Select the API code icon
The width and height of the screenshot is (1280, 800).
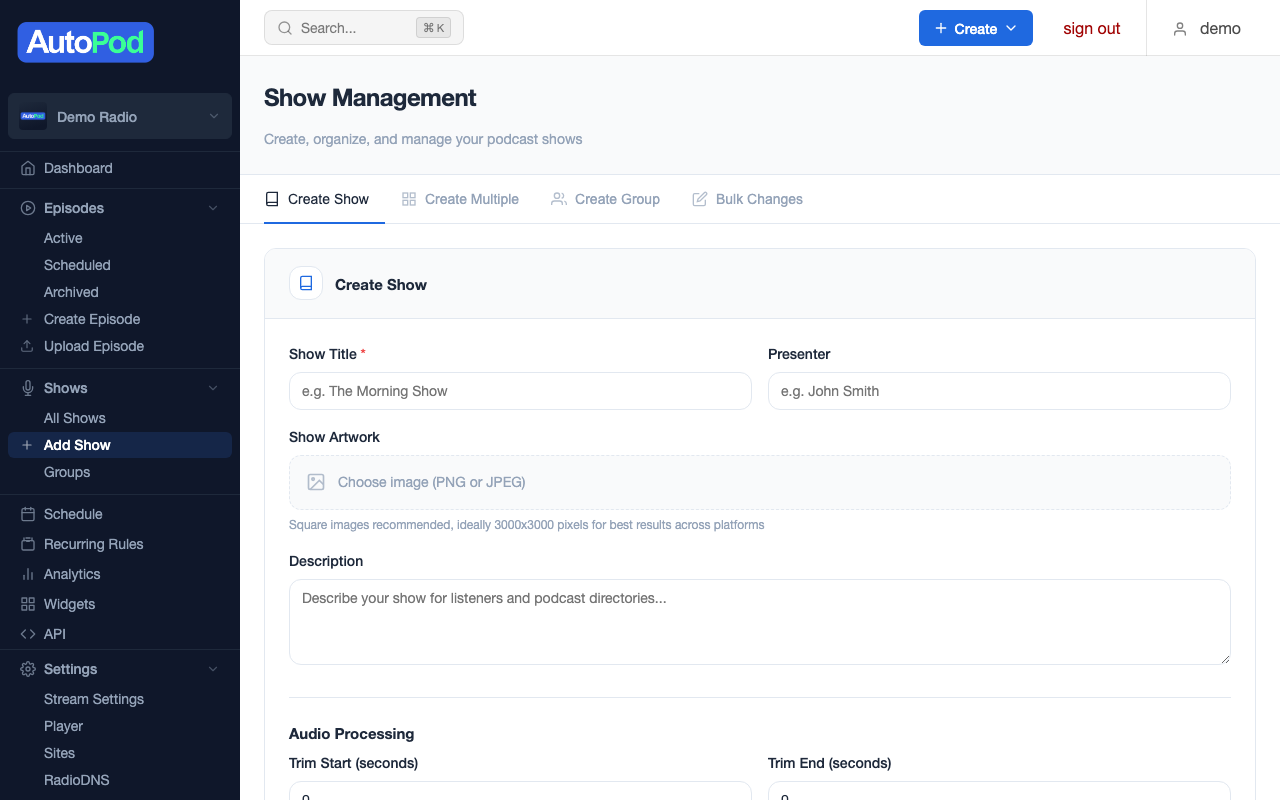click(27, 634)
